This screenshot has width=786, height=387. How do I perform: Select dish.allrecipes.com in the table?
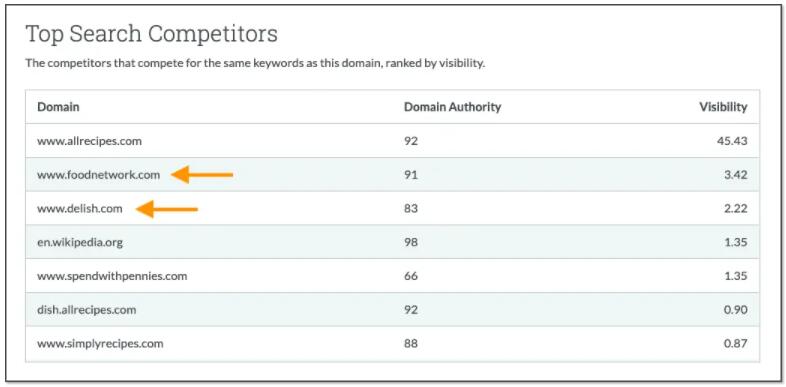pyautogui.click(x=86, y=310)
